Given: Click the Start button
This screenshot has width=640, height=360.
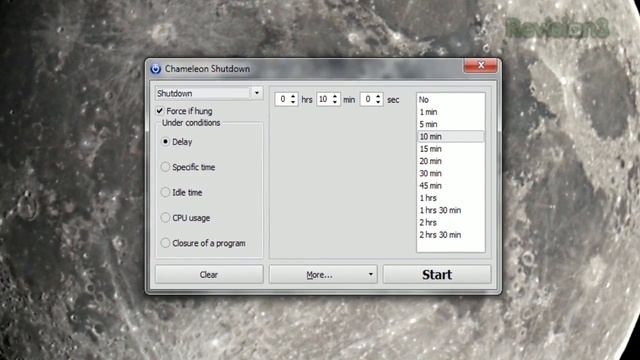Looking at the screenshot, I should (437, 274).
